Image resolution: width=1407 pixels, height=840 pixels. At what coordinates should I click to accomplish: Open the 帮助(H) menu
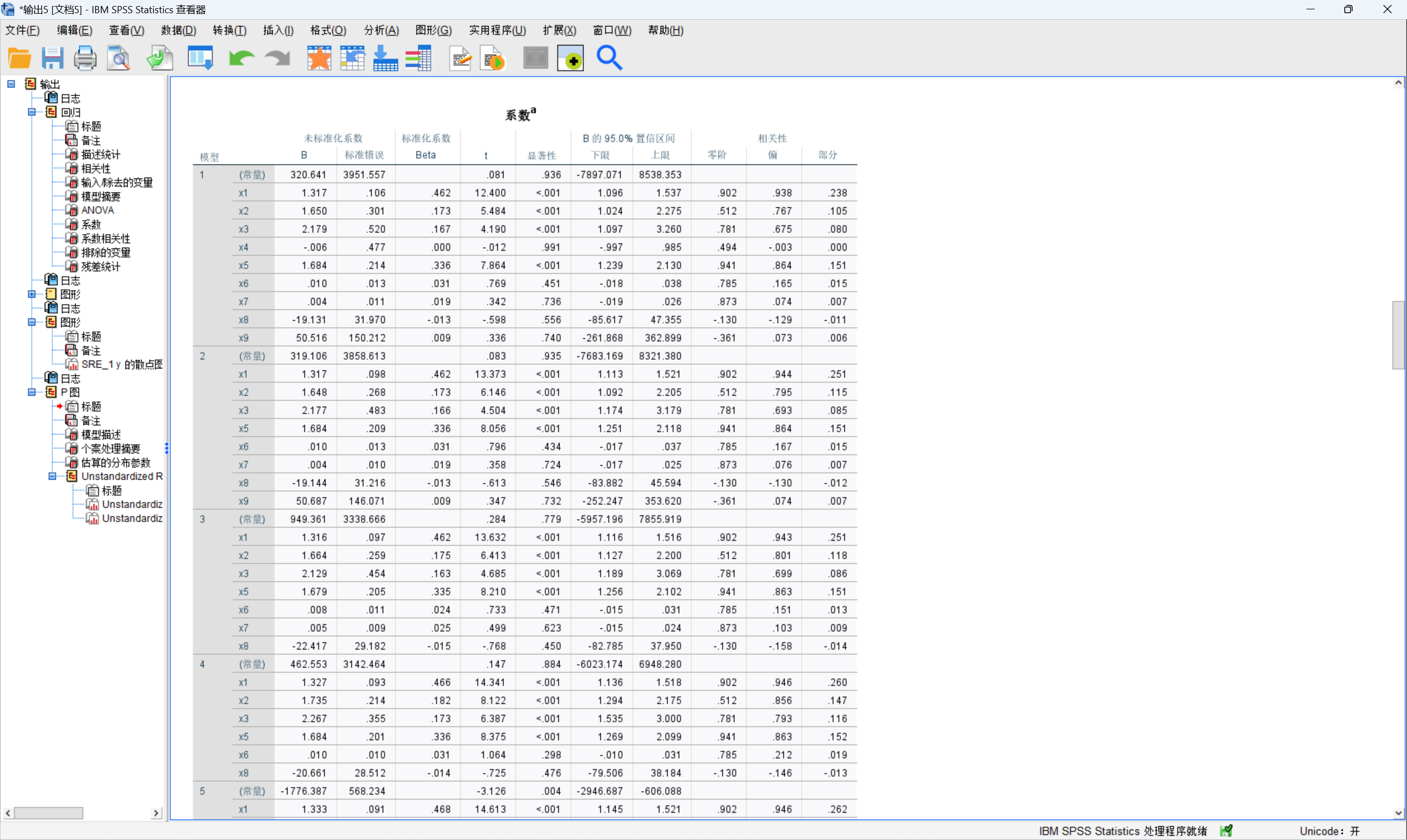point(665,31)
